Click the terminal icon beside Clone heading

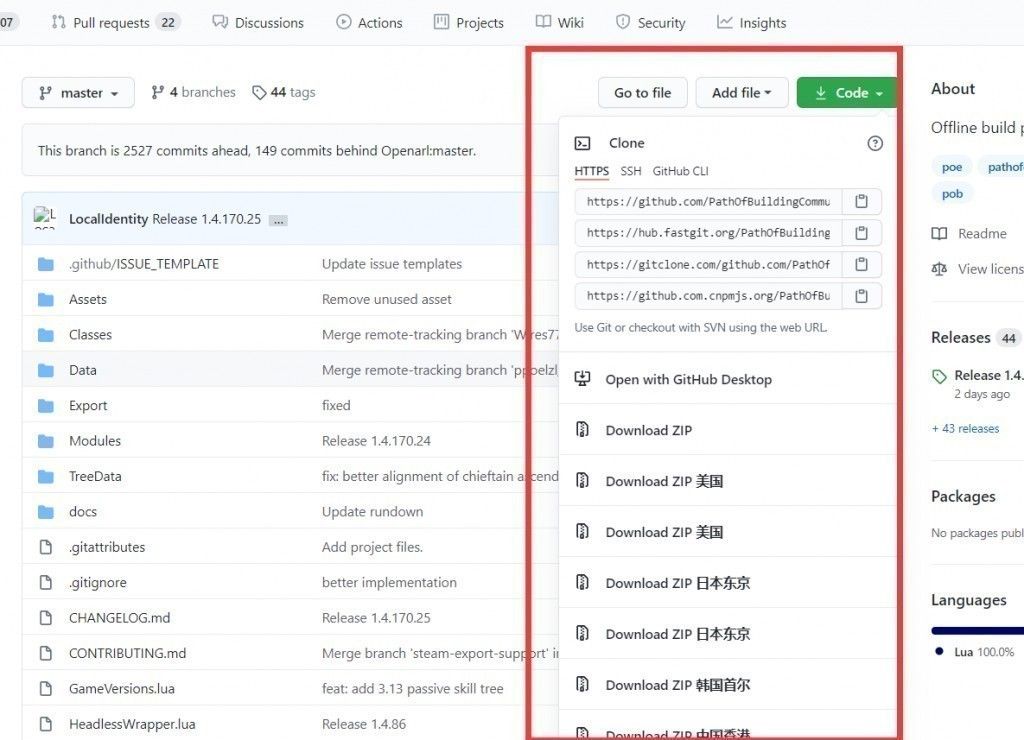pos(582,143)
